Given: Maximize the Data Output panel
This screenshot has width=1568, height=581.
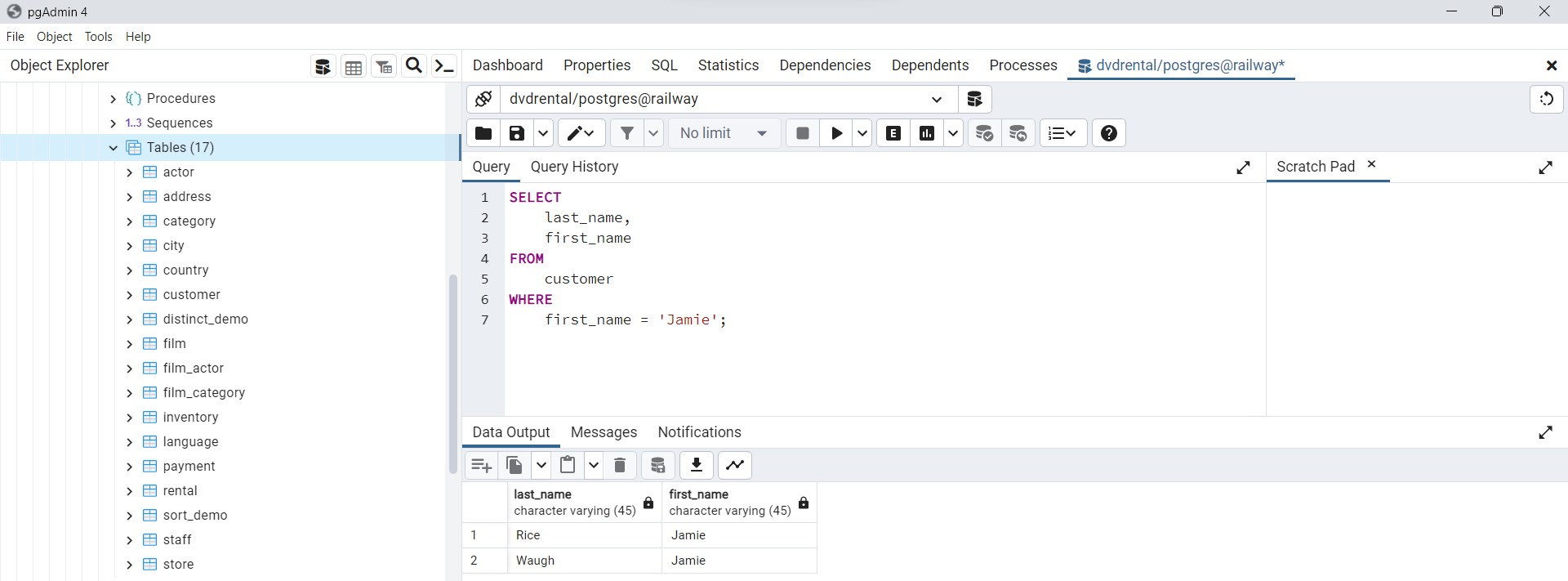Looking at the screenshot, I should click(1545, 432).
